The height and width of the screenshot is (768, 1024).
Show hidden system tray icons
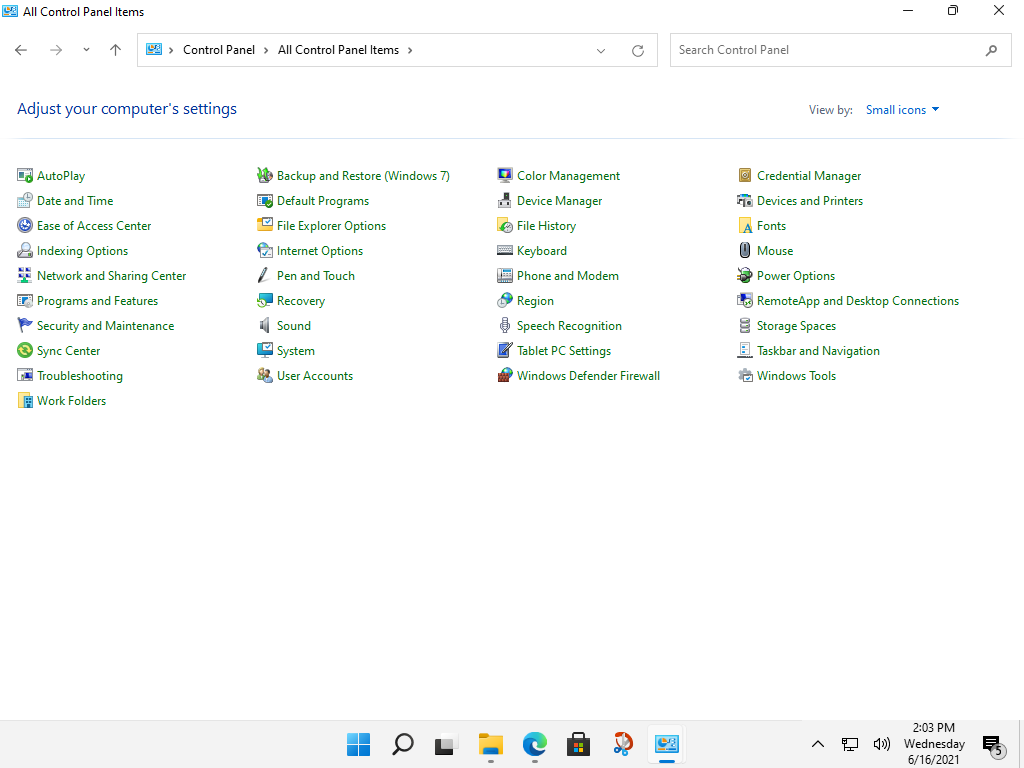pos(818,744)
